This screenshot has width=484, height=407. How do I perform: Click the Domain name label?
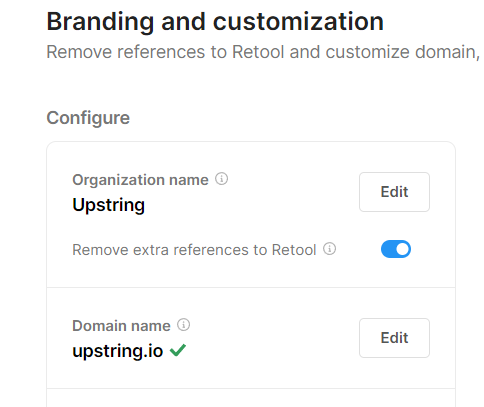coord(121,326)
